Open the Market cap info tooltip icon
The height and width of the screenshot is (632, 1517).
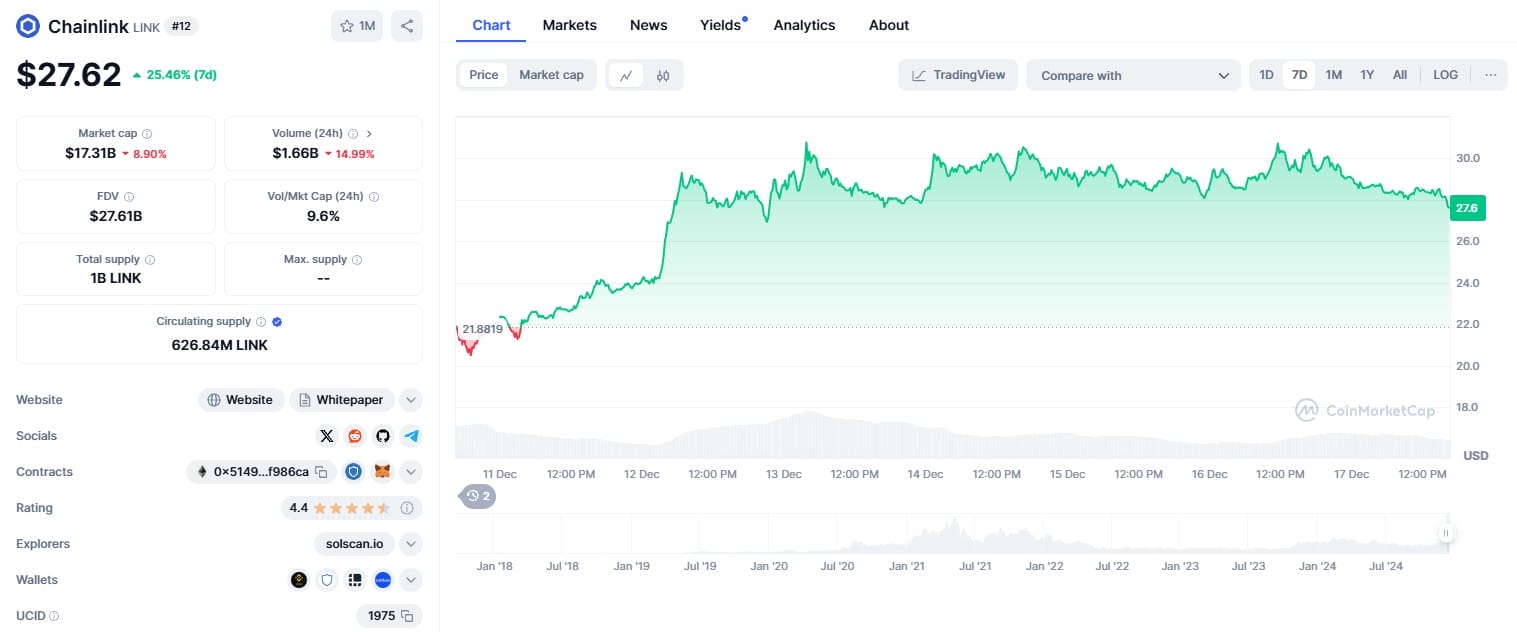(x=147, y=133)
